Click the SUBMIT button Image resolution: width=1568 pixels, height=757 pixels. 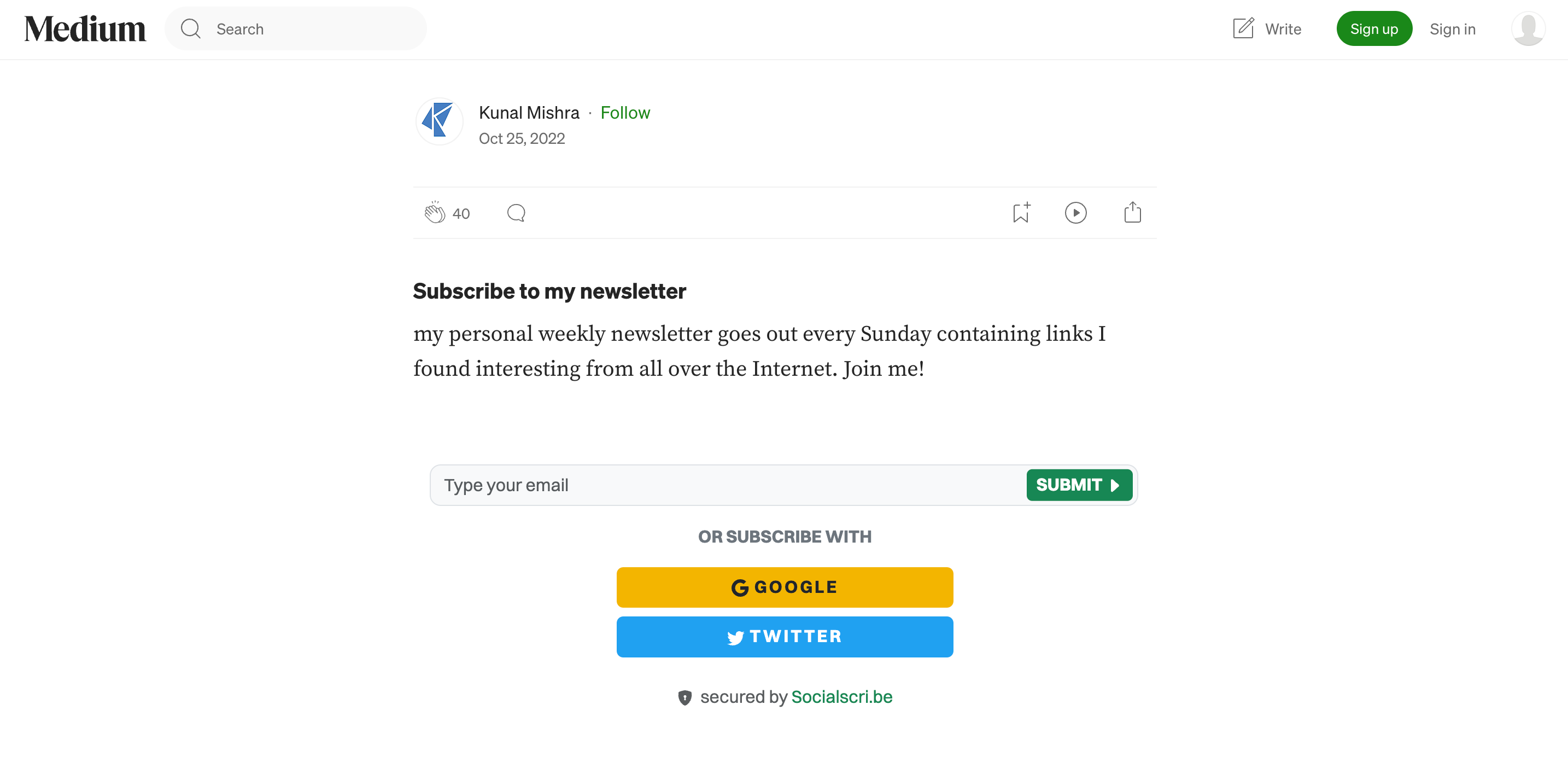point(1078,484)
